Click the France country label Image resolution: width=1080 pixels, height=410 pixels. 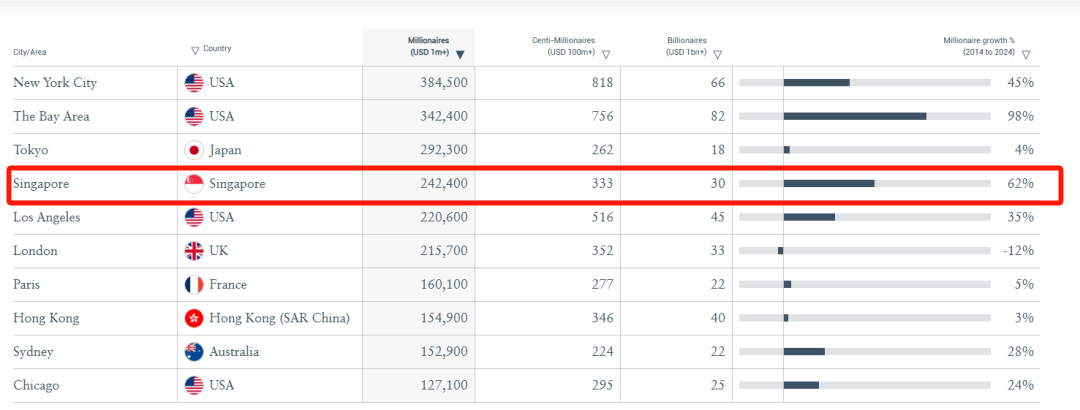pos(228,285)
